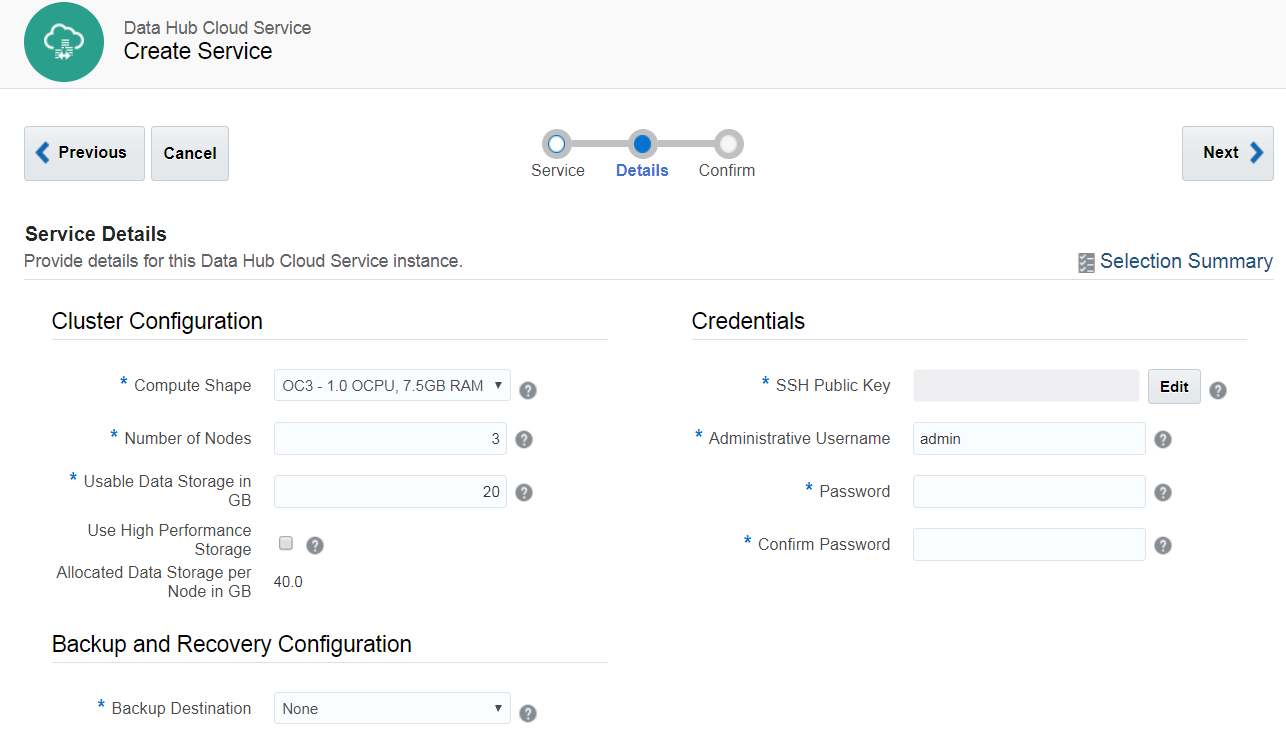
Task: Click the Selection Summary grid icon
Action: pyautogui.click(x=1086, y=261)
